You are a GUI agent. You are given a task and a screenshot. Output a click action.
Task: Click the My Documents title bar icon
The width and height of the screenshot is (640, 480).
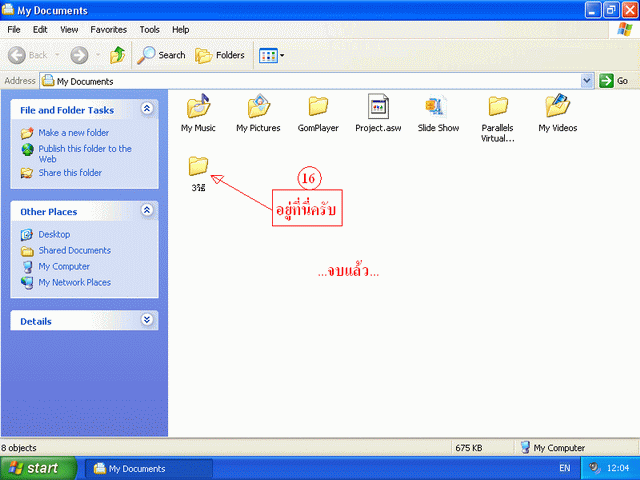pyautogui.click(x=8, y=9)
